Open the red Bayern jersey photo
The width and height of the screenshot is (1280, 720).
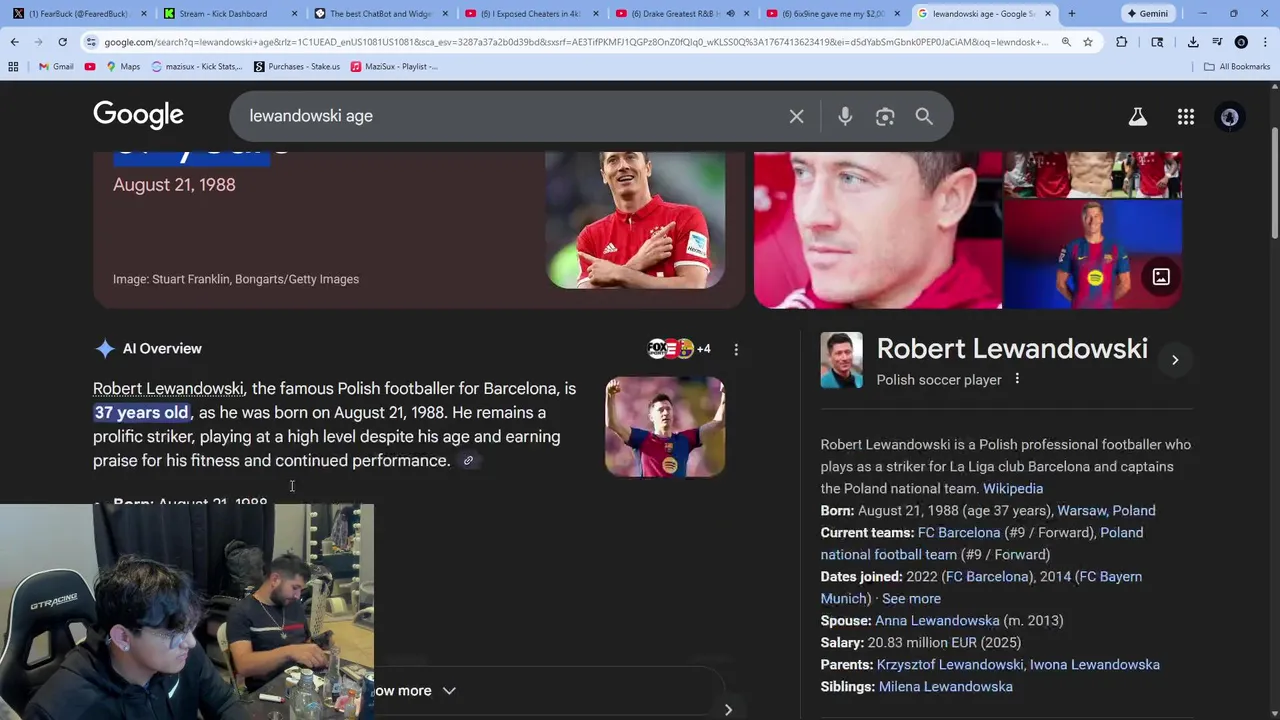(x=635, y=220)
